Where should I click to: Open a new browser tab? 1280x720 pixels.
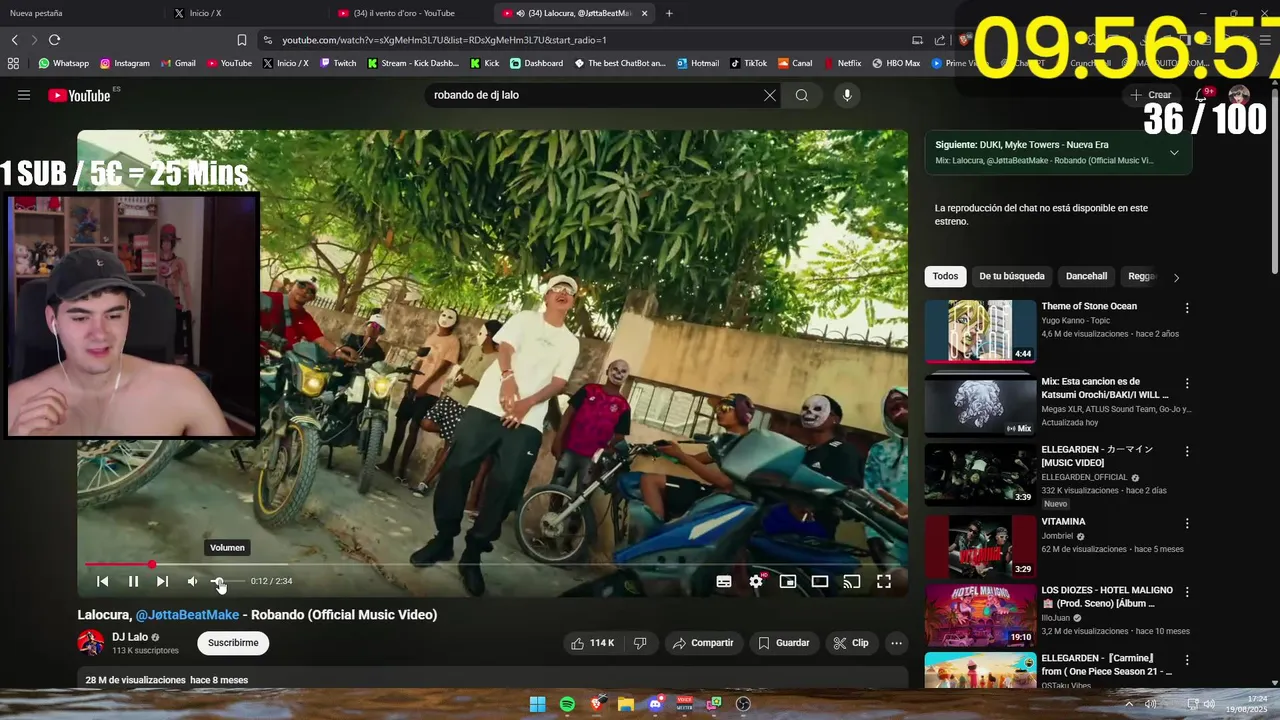click(x=669, y=13)
